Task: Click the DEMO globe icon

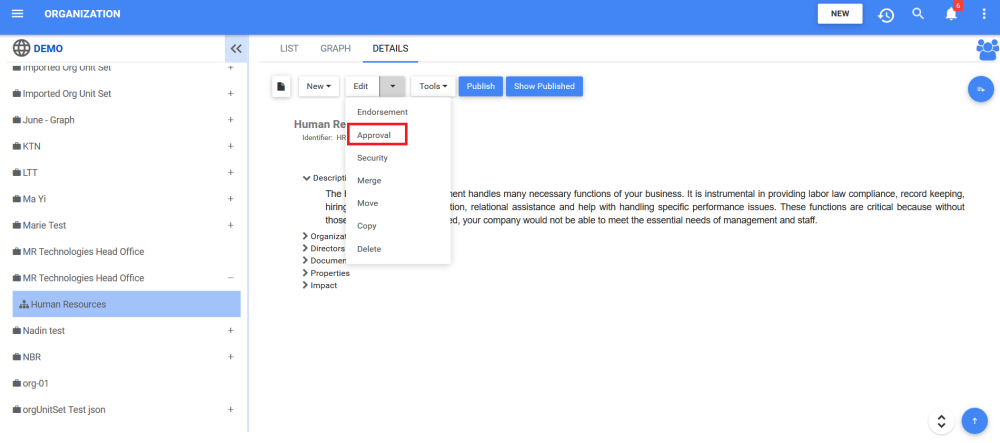Action: (21, 48)
